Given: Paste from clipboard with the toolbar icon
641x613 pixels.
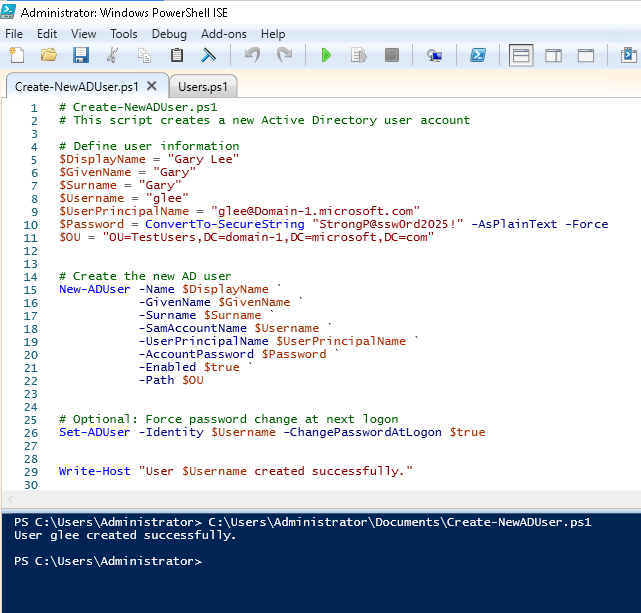Looking at the screenshot, I should [177, 55].
